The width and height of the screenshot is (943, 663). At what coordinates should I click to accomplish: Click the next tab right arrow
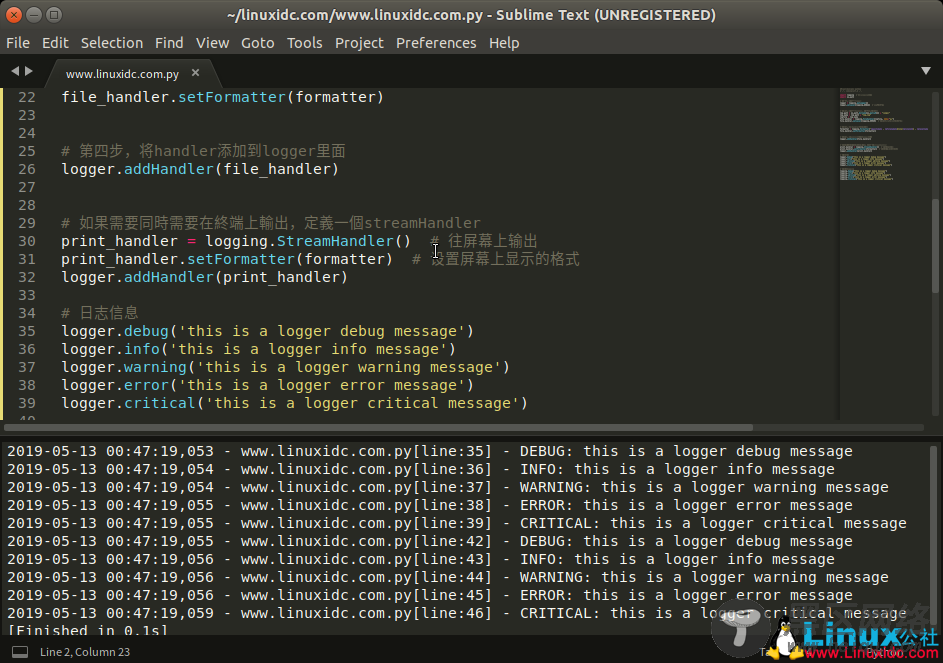(x=28, y=71)
